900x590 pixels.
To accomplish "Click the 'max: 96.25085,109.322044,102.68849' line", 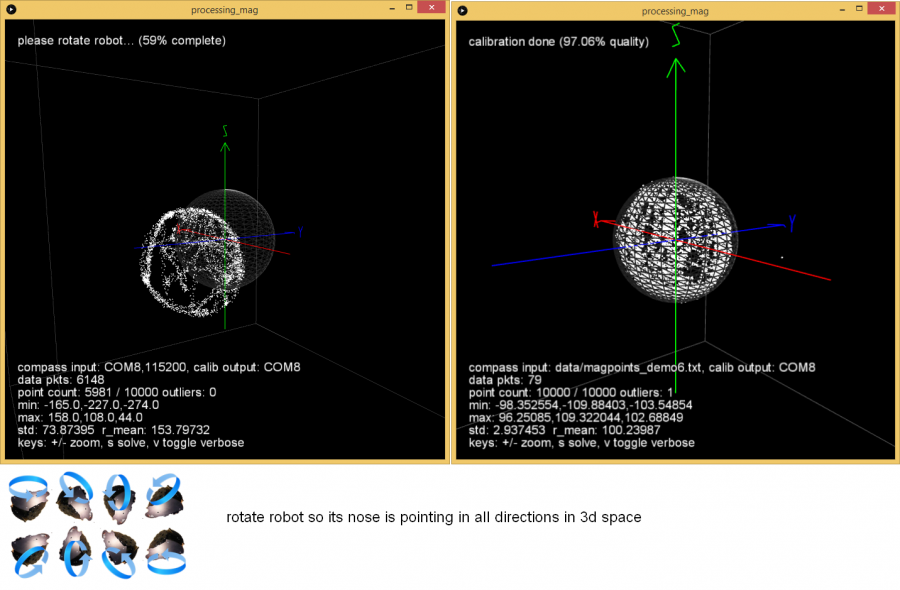I will (x=576, y=418).
